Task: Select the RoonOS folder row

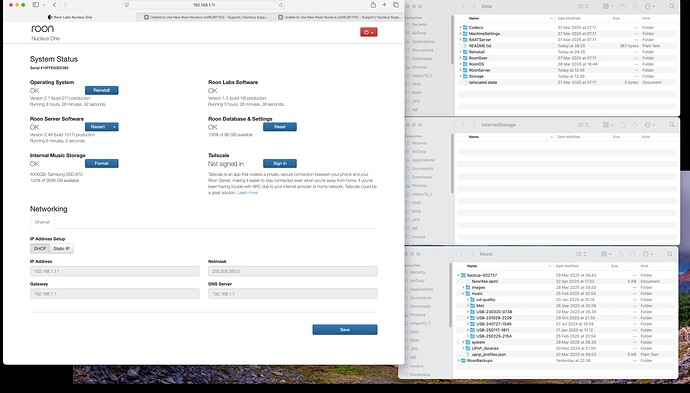Action: click(x=567, y=64)
